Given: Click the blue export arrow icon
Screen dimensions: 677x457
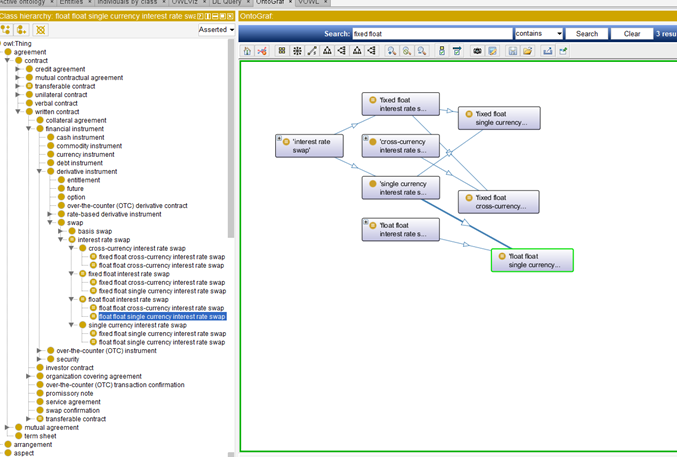Looking at the screenshot, I should pos(547,51).
